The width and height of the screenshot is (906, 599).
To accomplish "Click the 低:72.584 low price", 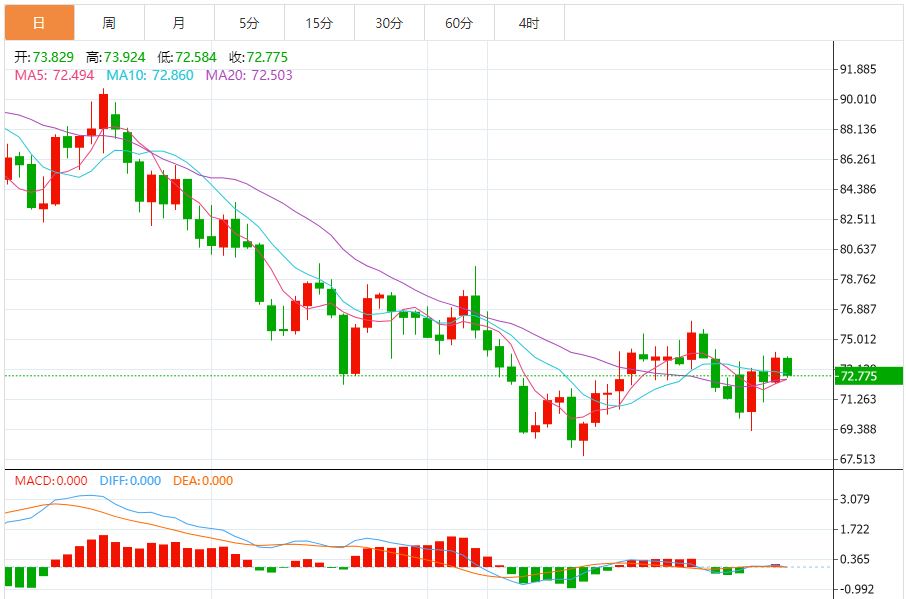I will click(x=187, y=57).
